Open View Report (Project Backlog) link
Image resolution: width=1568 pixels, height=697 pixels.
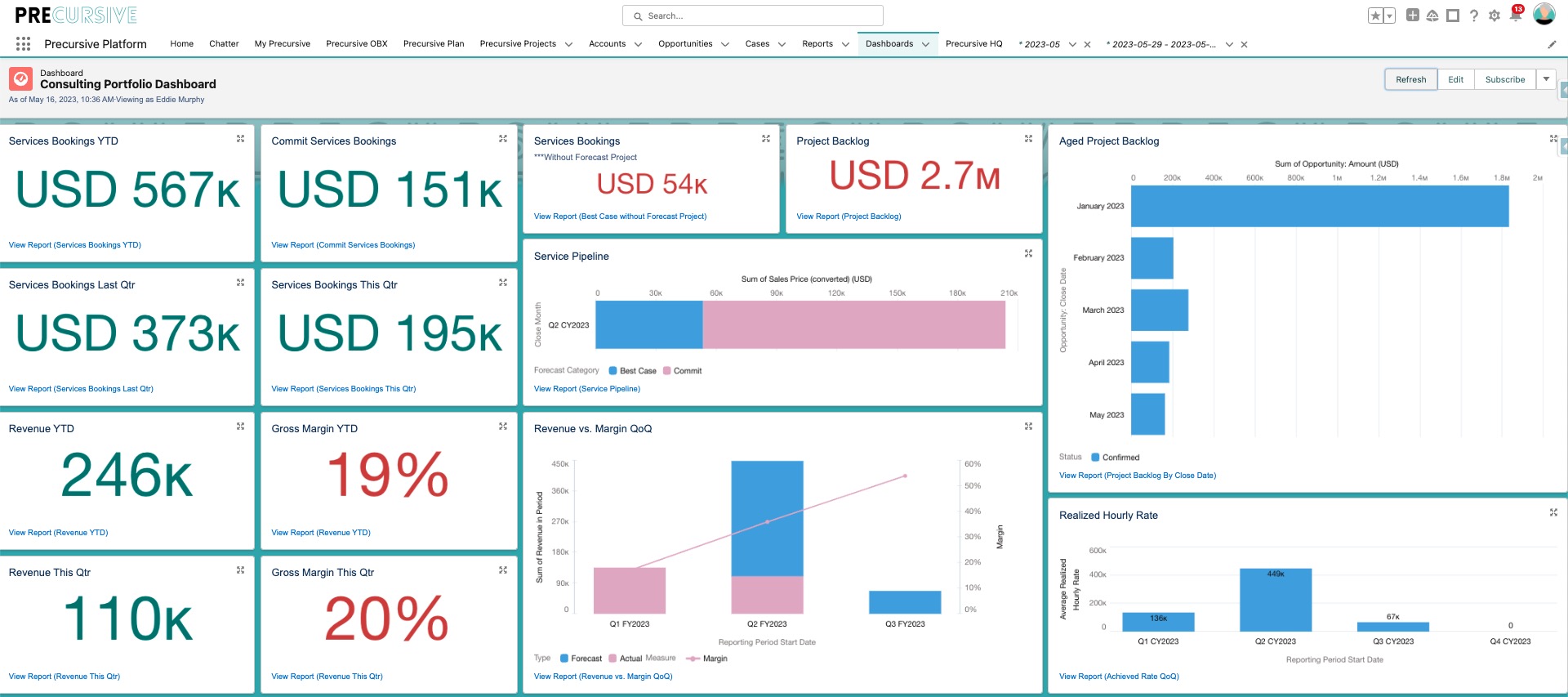[x=849, y=217]
